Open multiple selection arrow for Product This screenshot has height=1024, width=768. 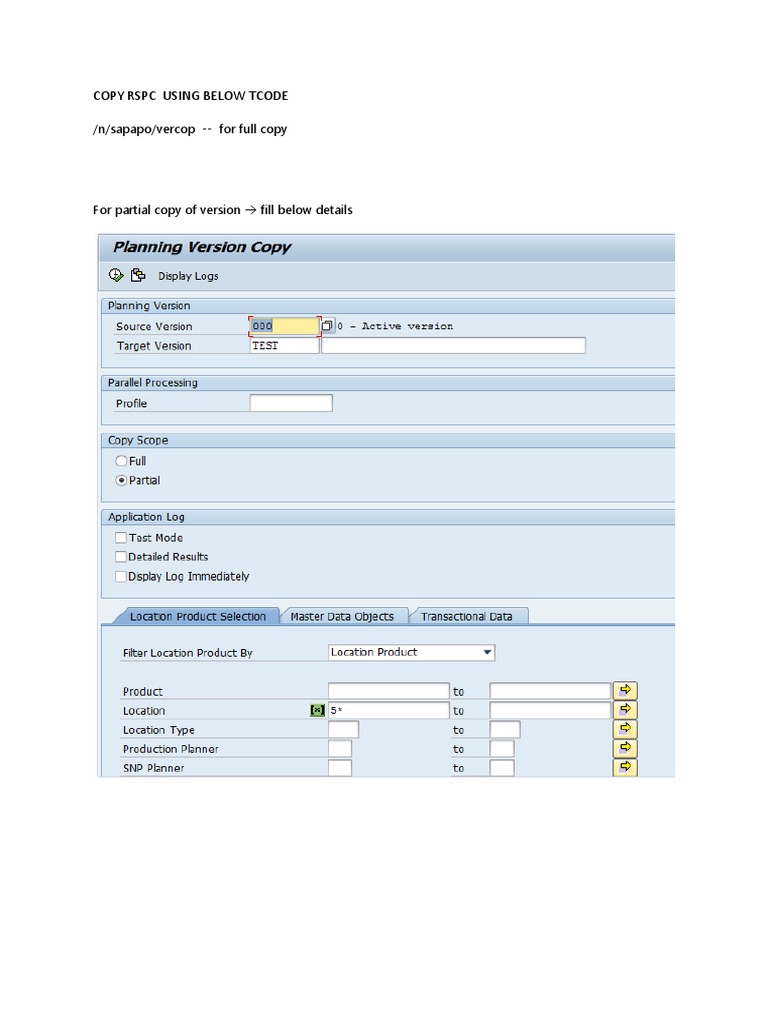click(625, 690)
